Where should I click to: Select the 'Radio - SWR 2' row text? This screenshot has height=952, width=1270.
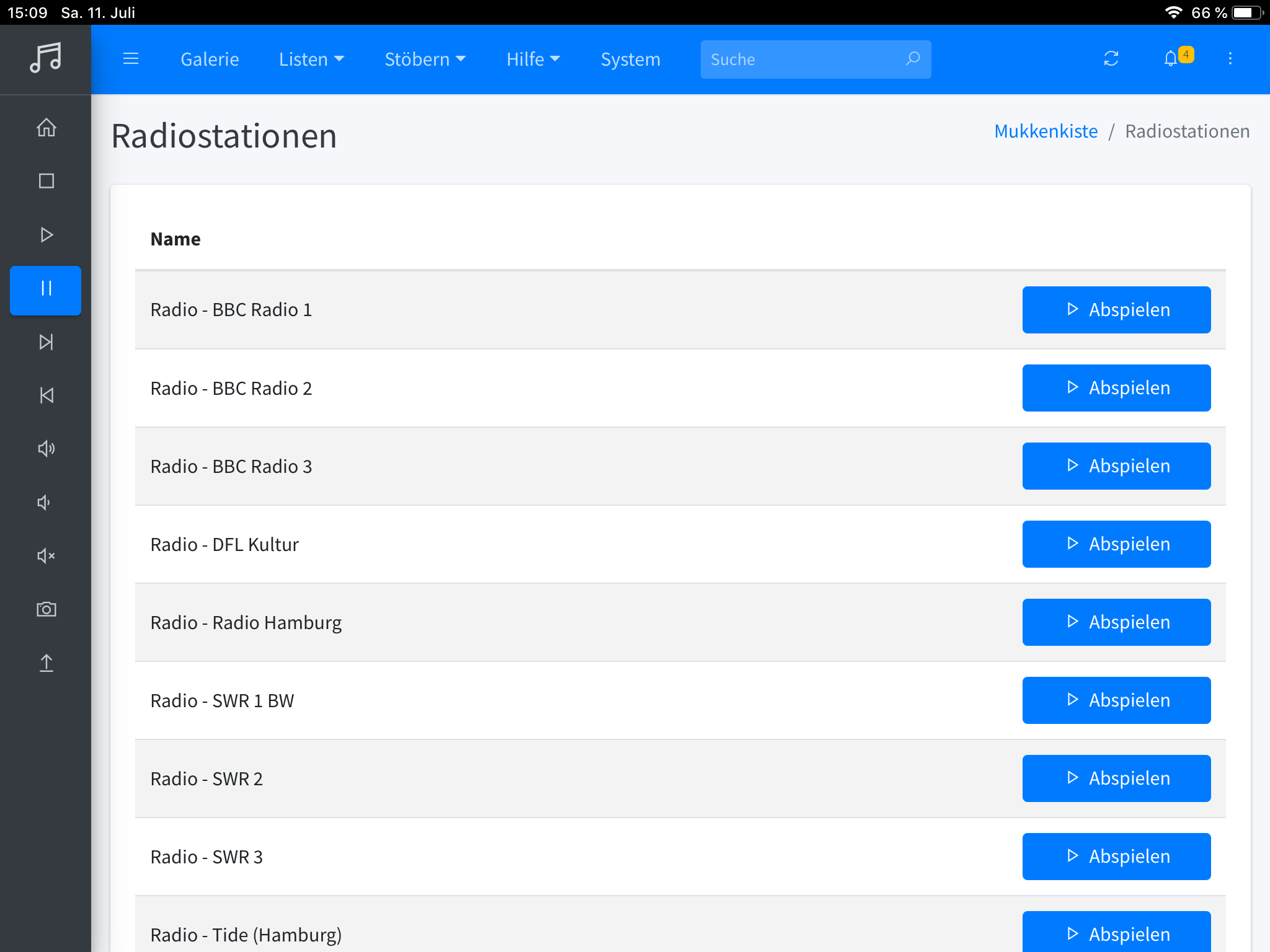206,778
